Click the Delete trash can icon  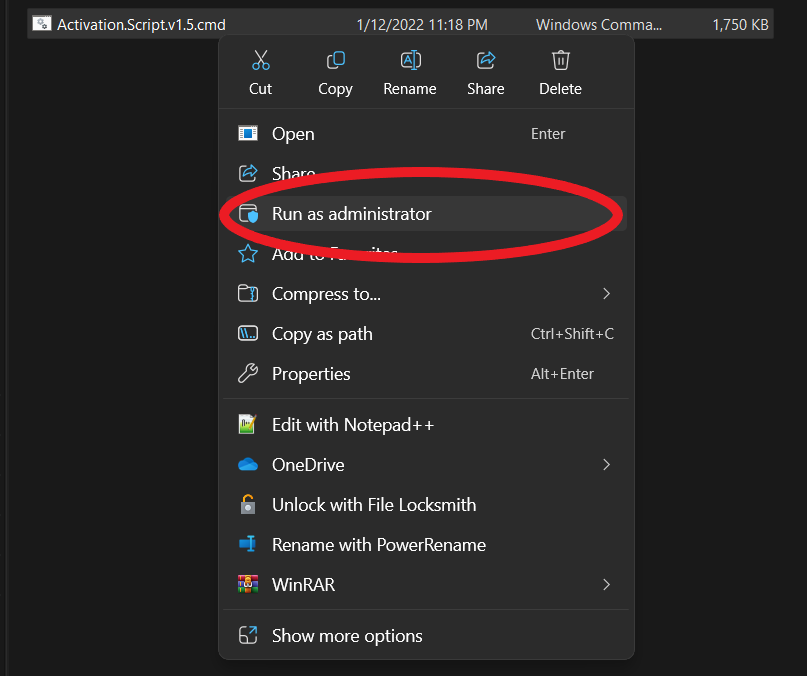[x=561, y=61]
